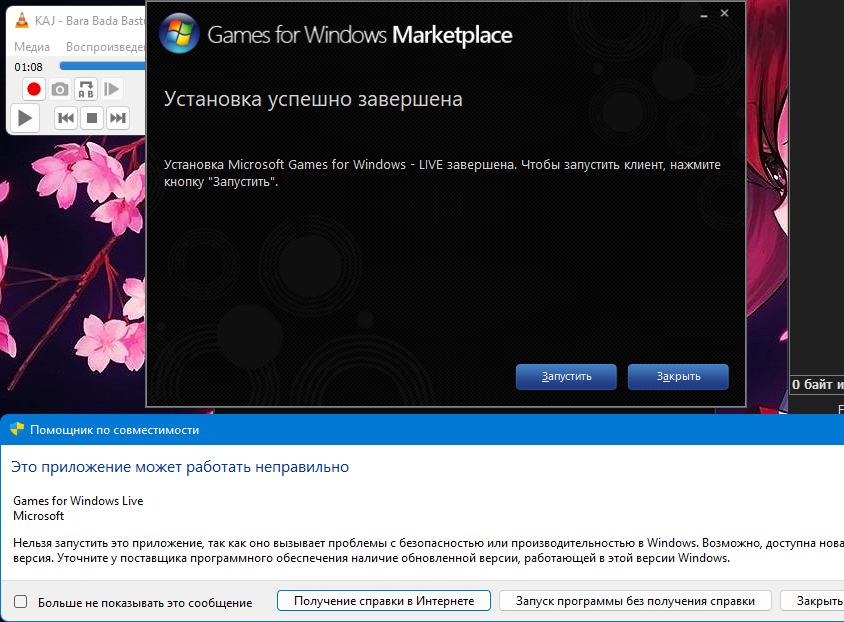Click the Microsoft publisher name text
Viewport: 844px width, 622px height.
click(x=38, y=516)
